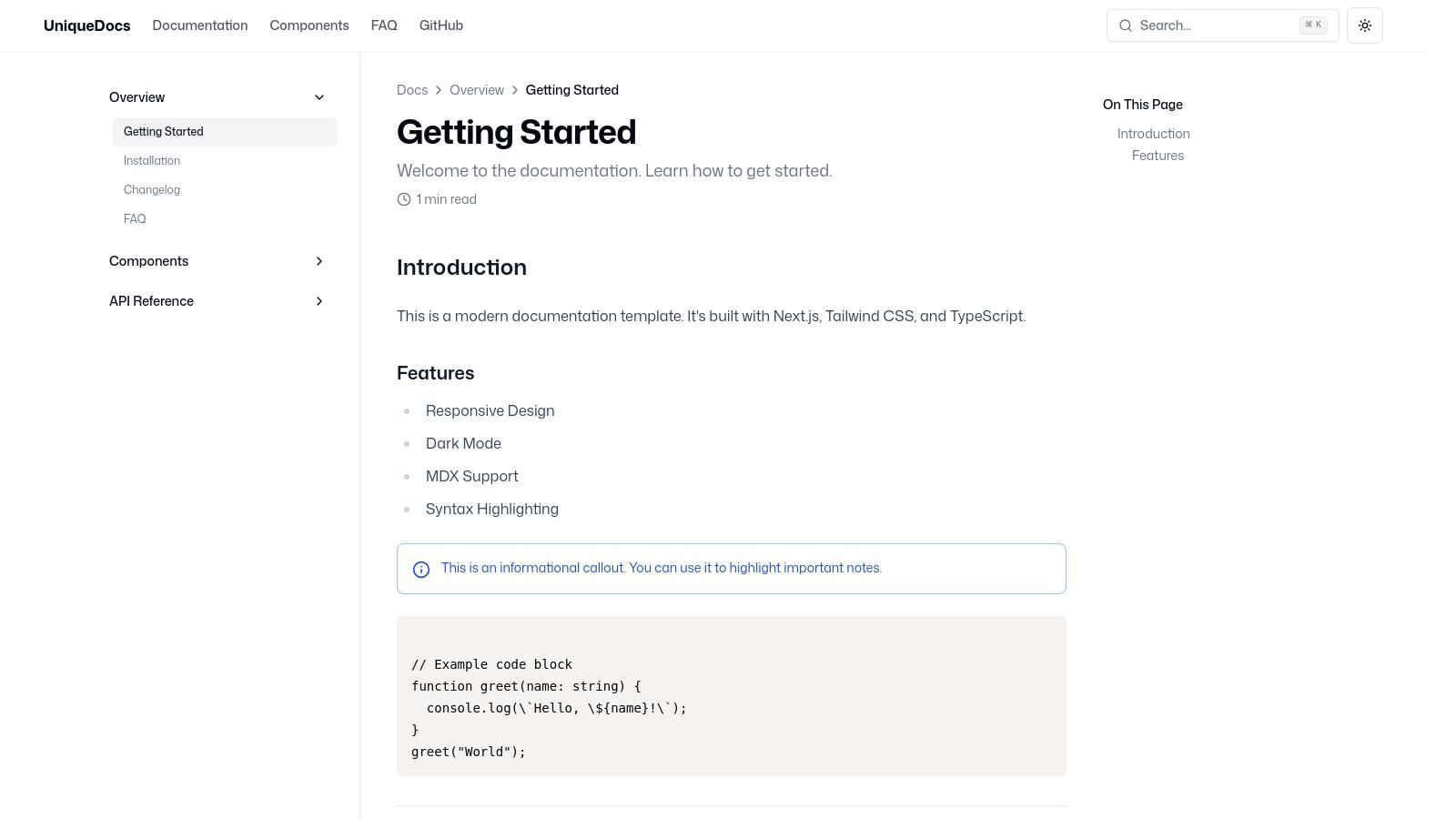Toggle the light/dark theme button
The image size is (1456, 819).
point(1365,25)
